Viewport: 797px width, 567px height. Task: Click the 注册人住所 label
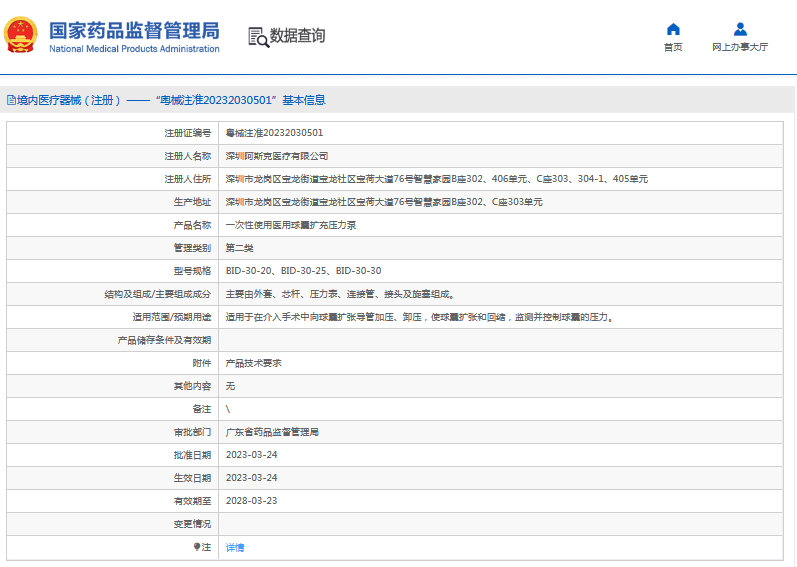188,179
